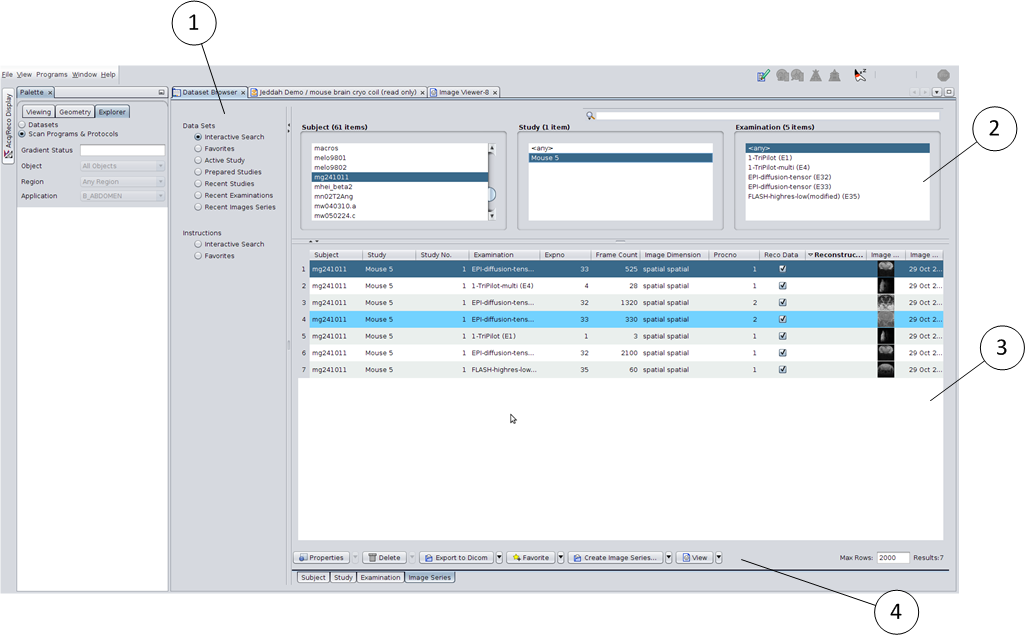Toggle Reco Data checkbox in row 4
The width and height of the screenshot is (1025, 635).
(782, 319)
